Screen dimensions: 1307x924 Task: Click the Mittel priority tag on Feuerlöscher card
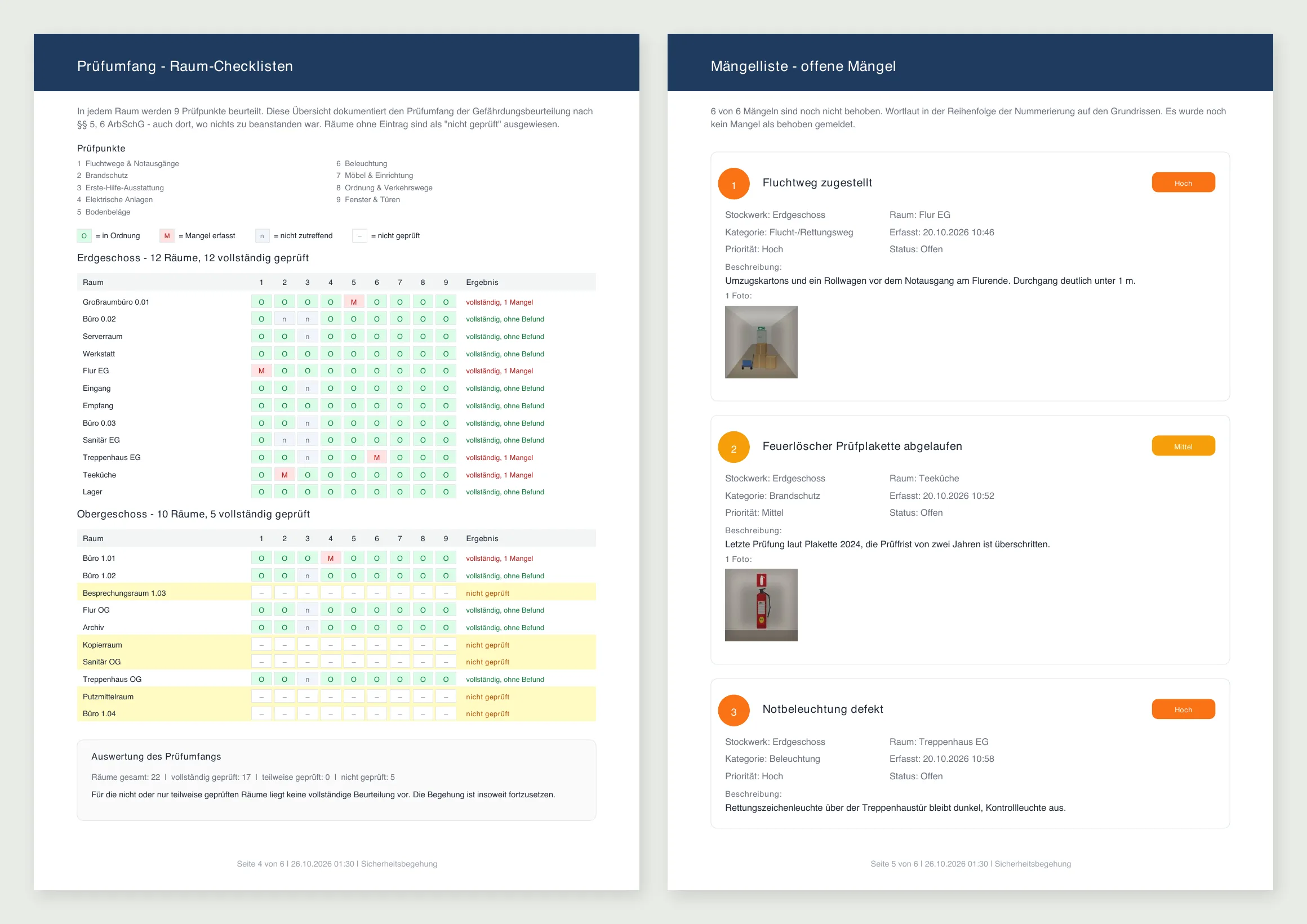[x=1183, y=446]
